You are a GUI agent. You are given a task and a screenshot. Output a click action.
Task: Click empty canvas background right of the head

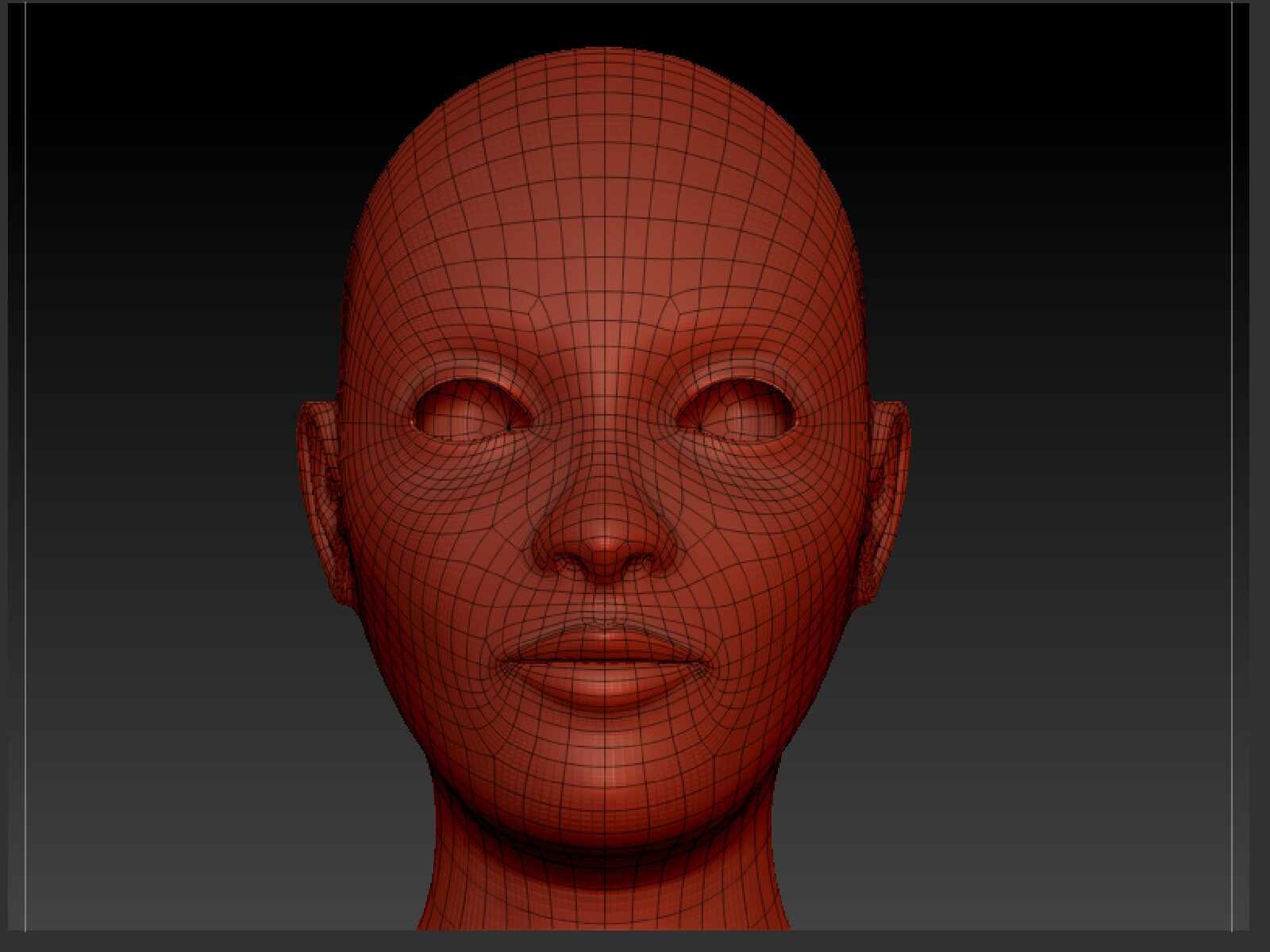pyautogui.click(x=1072, y=476)
